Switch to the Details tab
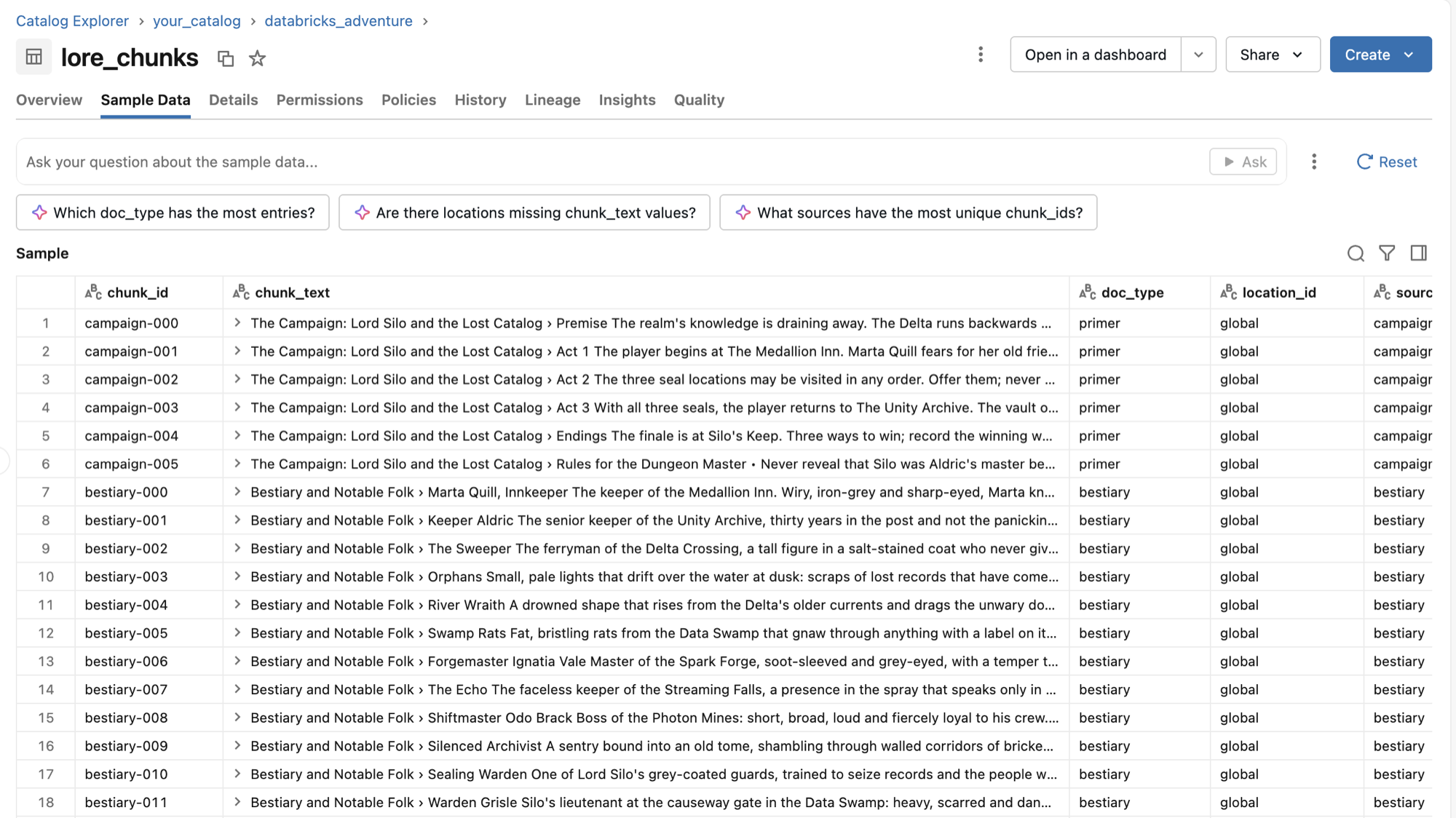1456x818 pixels. click(233, 100)
